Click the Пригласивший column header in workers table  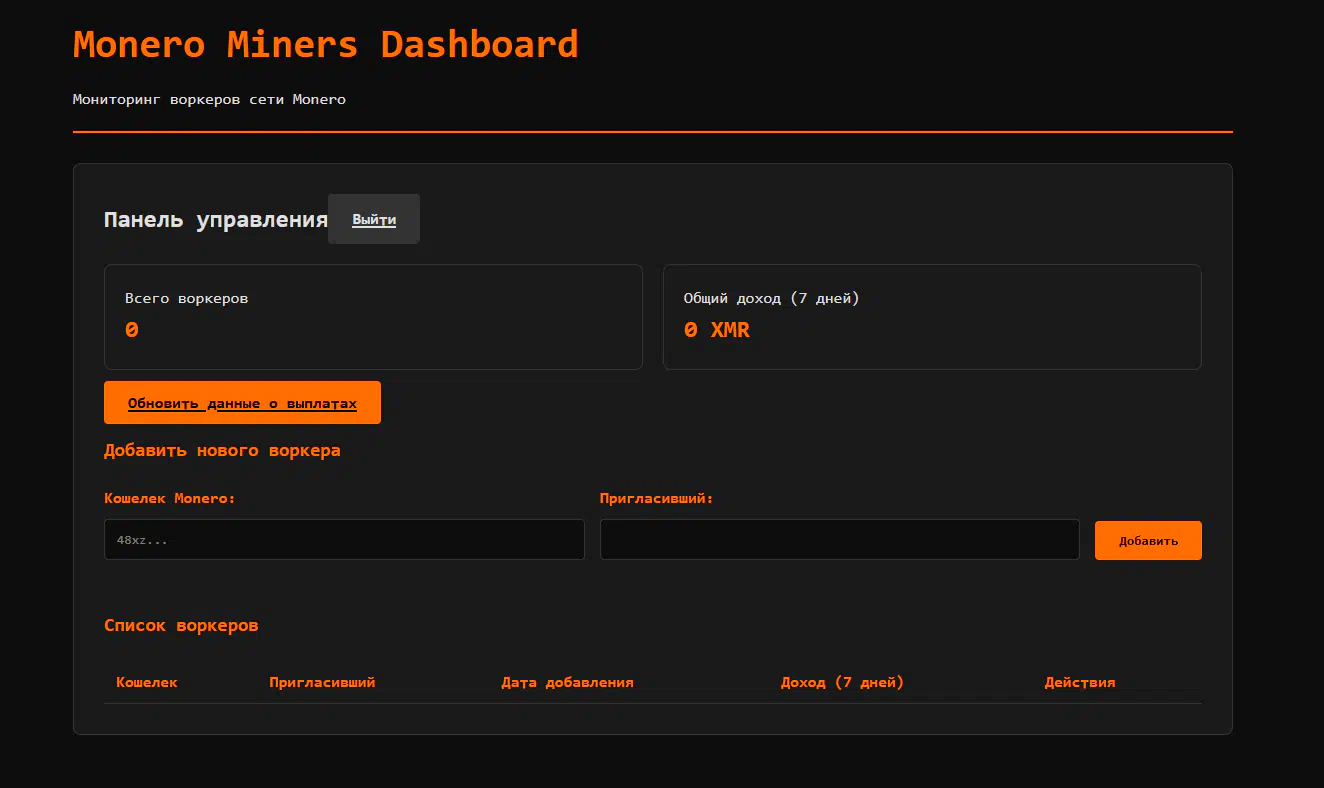click(x=322, y=682)
